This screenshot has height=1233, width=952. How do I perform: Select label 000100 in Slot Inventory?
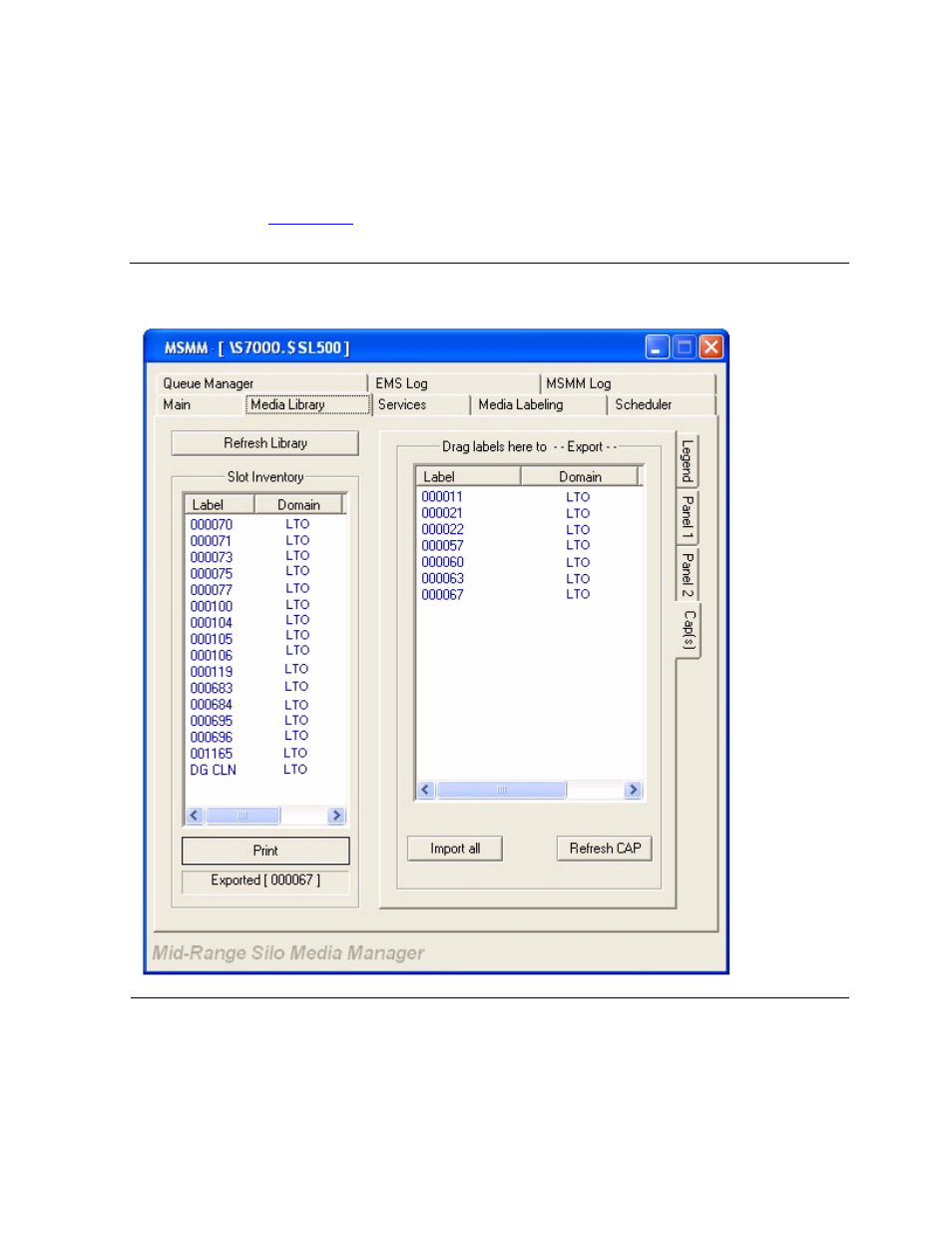[212, 606]
